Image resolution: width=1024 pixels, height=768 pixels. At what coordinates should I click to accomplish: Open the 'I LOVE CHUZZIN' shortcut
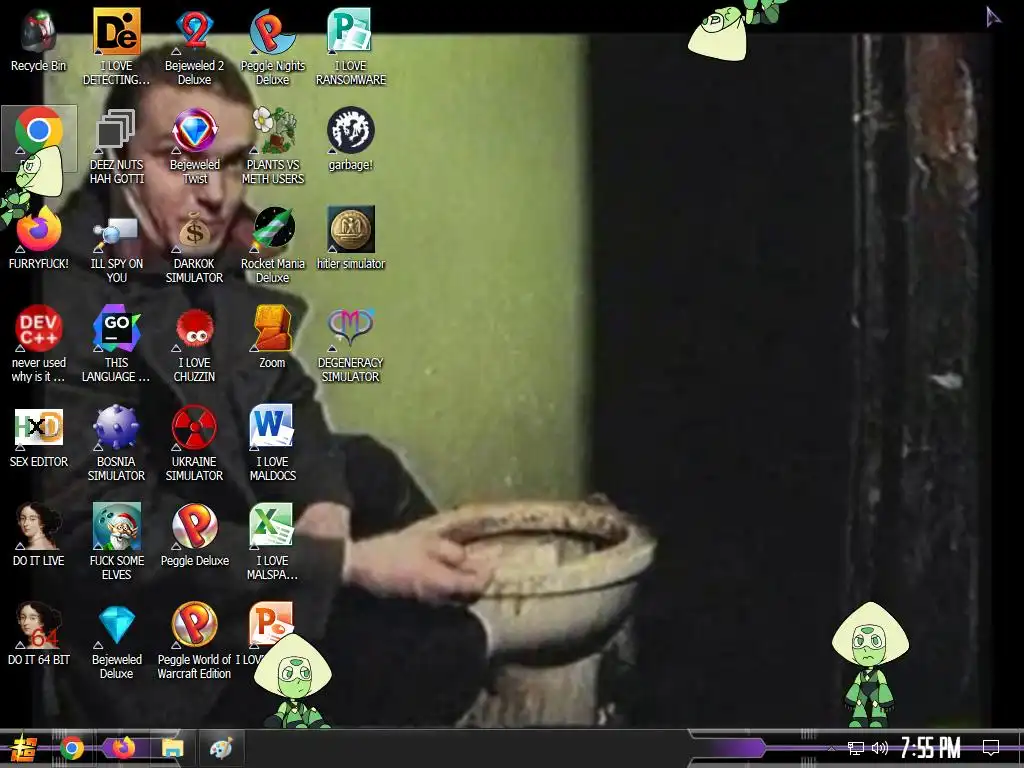(195, 344)
